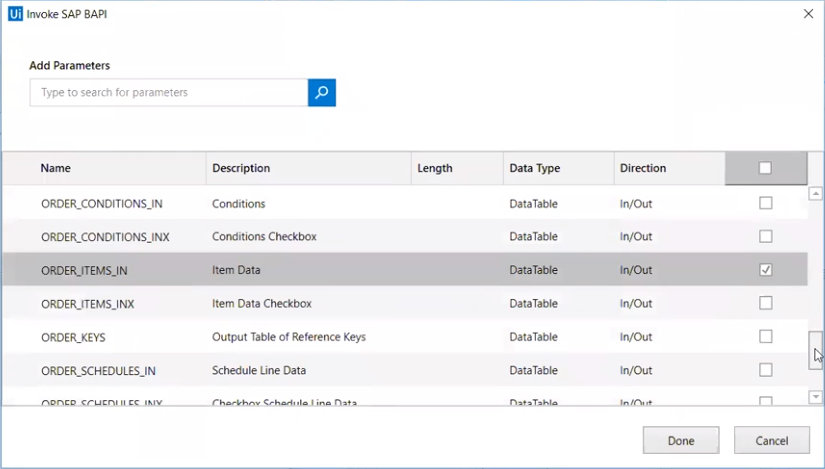
Task: Sort by the Length column header
Action: pyautogui.click(x=457, y=168)
